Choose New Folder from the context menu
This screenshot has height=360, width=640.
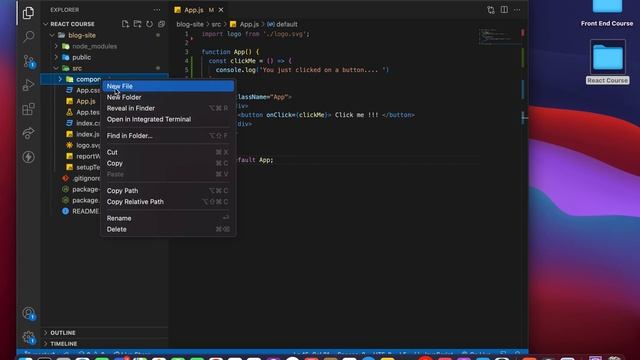(168, 97)
